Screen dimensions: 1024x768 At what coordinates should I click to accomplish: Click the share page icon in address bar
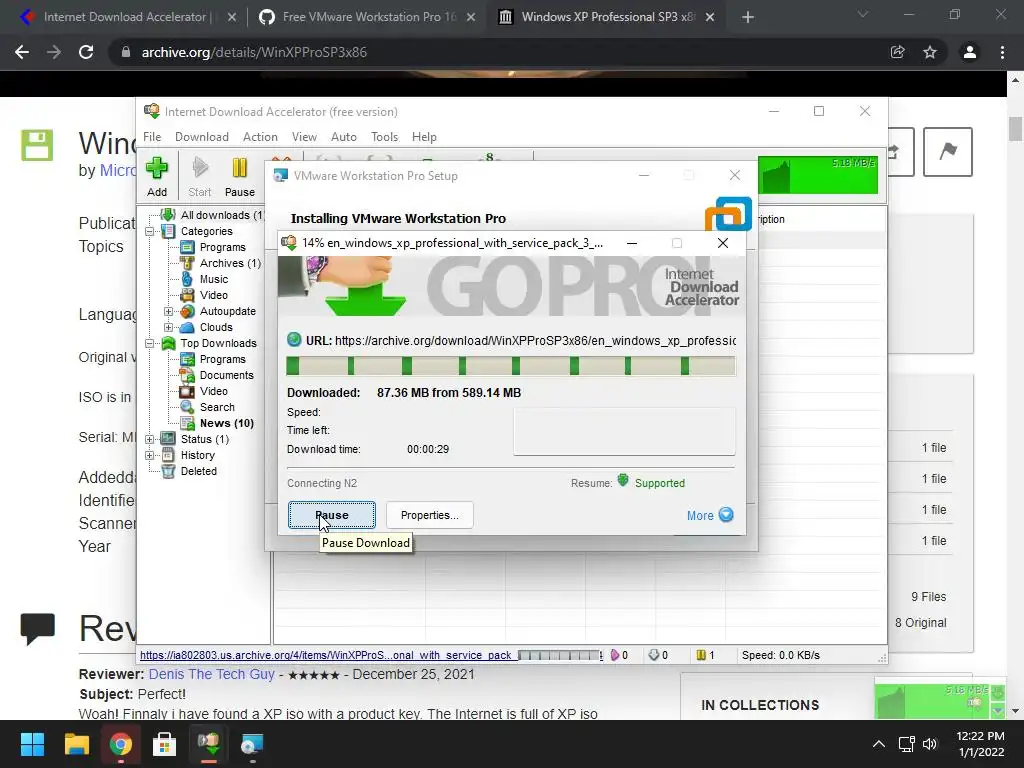tap(898, 52)
